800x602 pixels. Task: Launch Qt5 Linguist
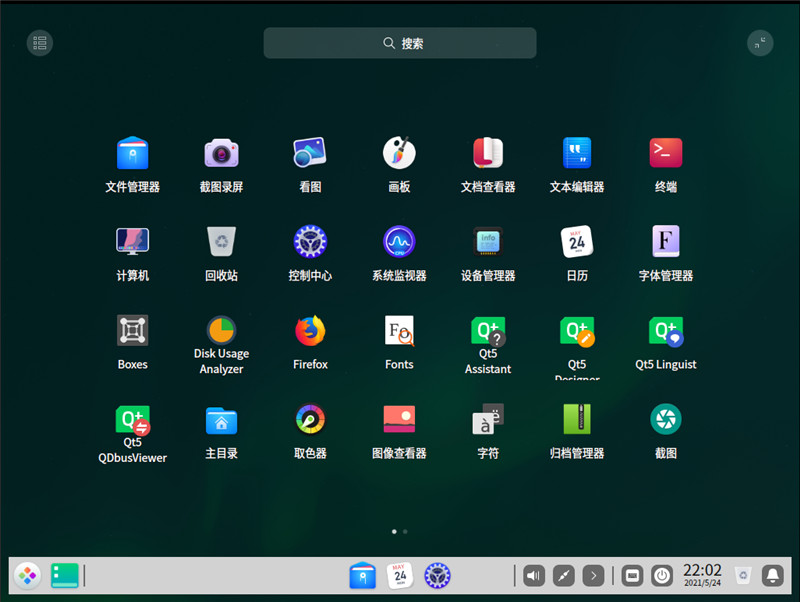point(666,331)
